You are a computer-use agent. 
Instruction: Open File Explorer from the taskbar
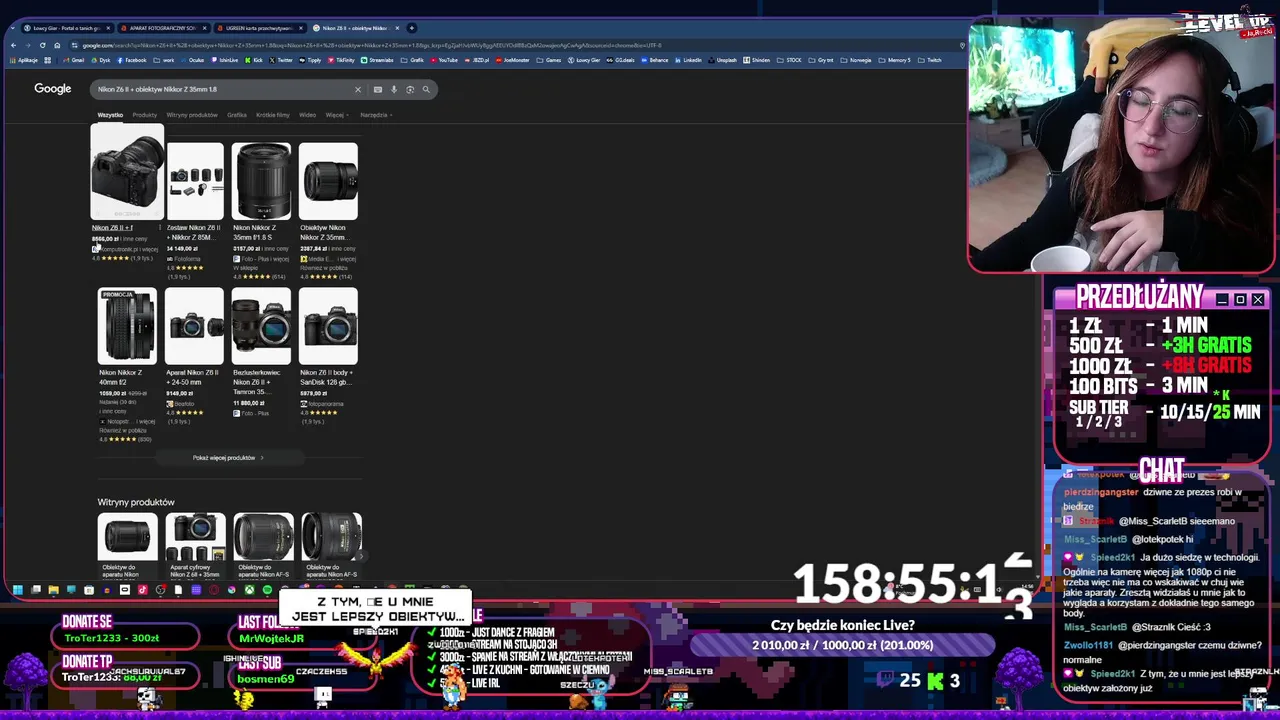pyautogui.click(x=53, y=590)
